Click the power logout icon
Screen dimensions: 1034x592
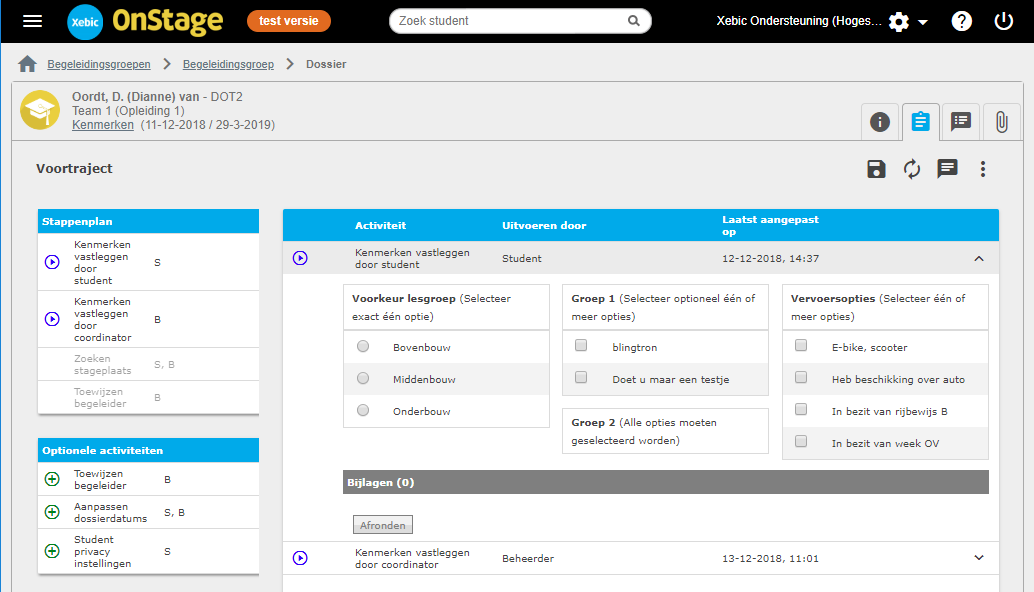click(x=1004, y=21)
